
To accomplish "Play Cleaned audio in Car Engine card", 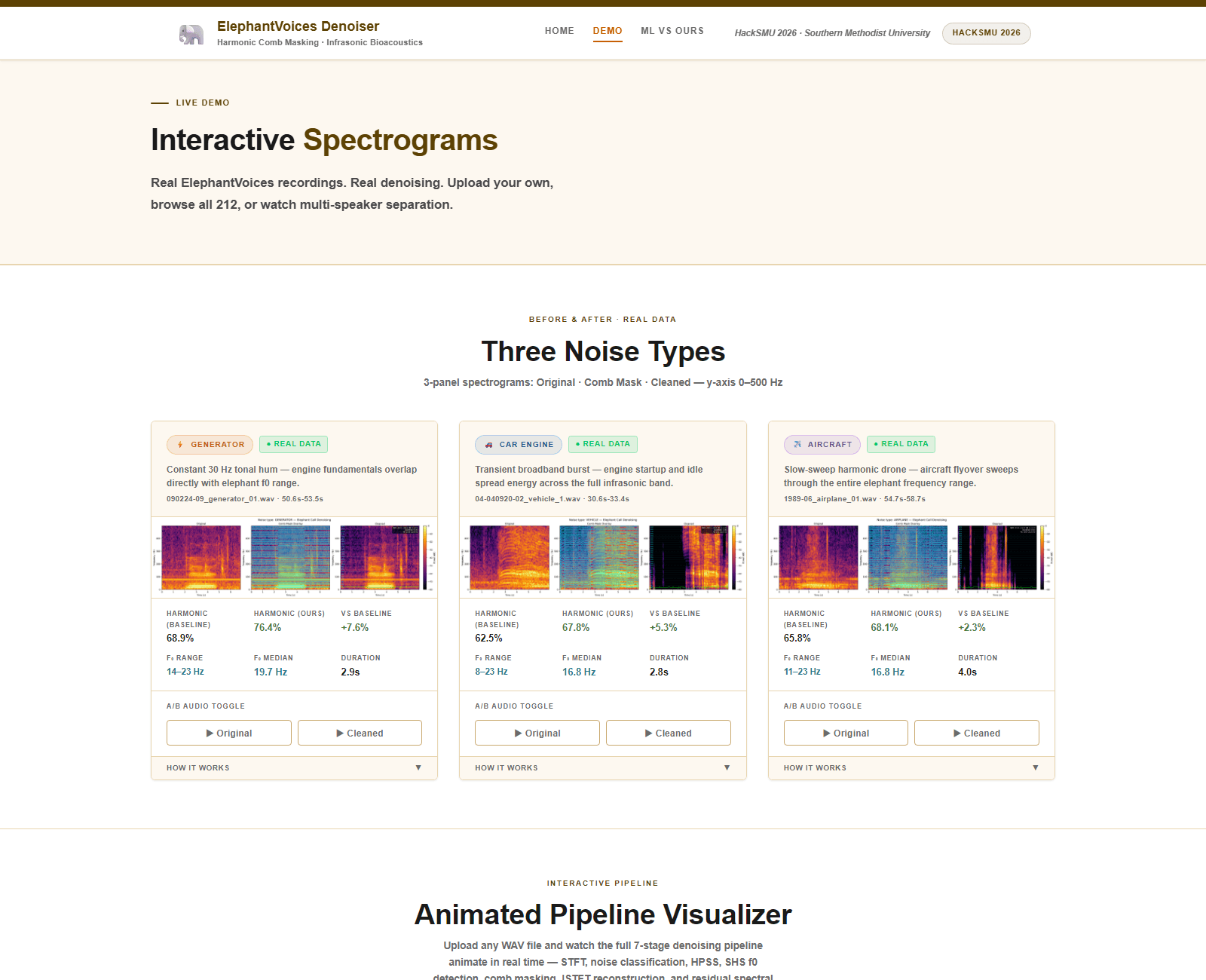I will pos(669,733).
